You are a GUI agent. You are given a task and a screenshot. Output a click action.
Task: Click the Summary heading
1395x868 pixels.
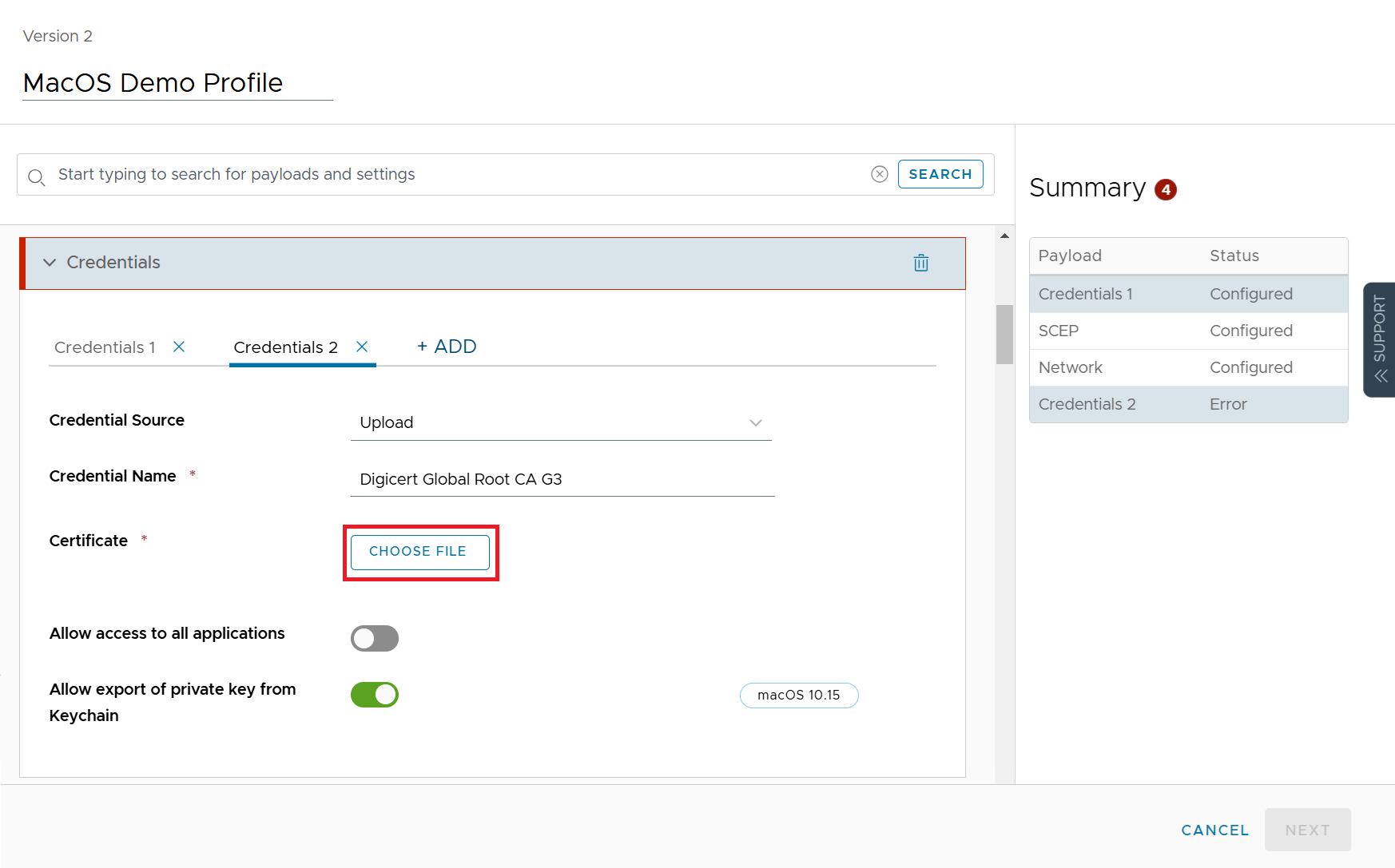[x=1087, y=188]
